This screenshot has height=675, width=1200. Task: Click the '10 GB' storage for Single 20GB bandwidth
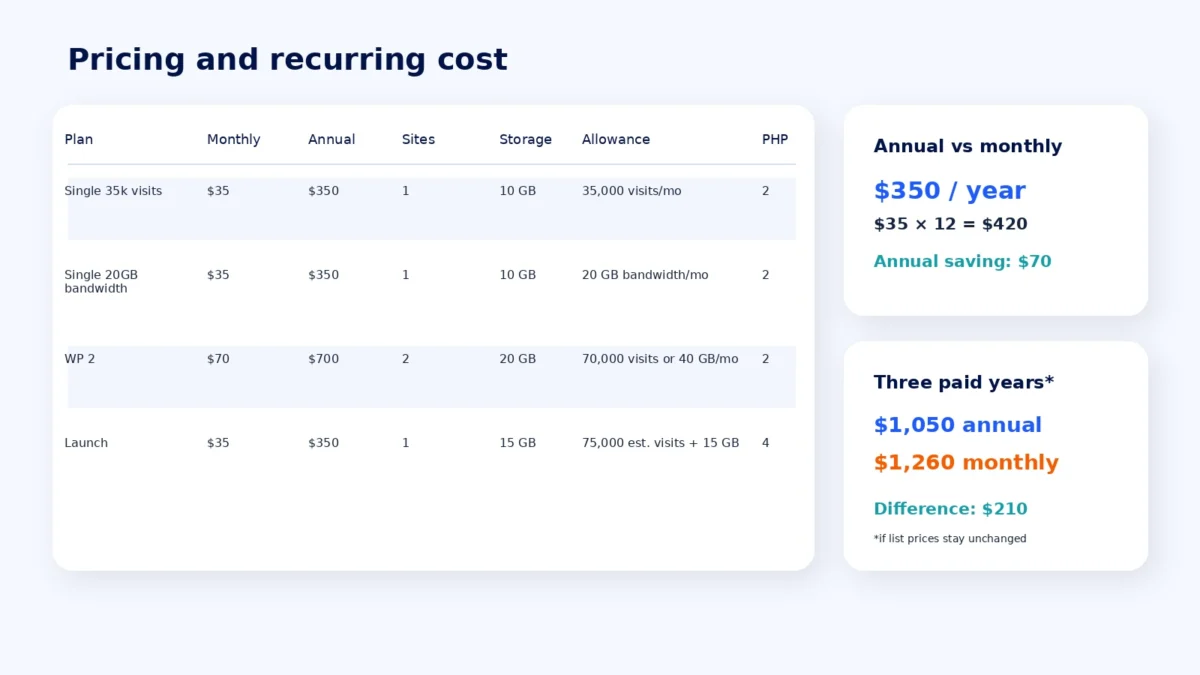(517, 275)
